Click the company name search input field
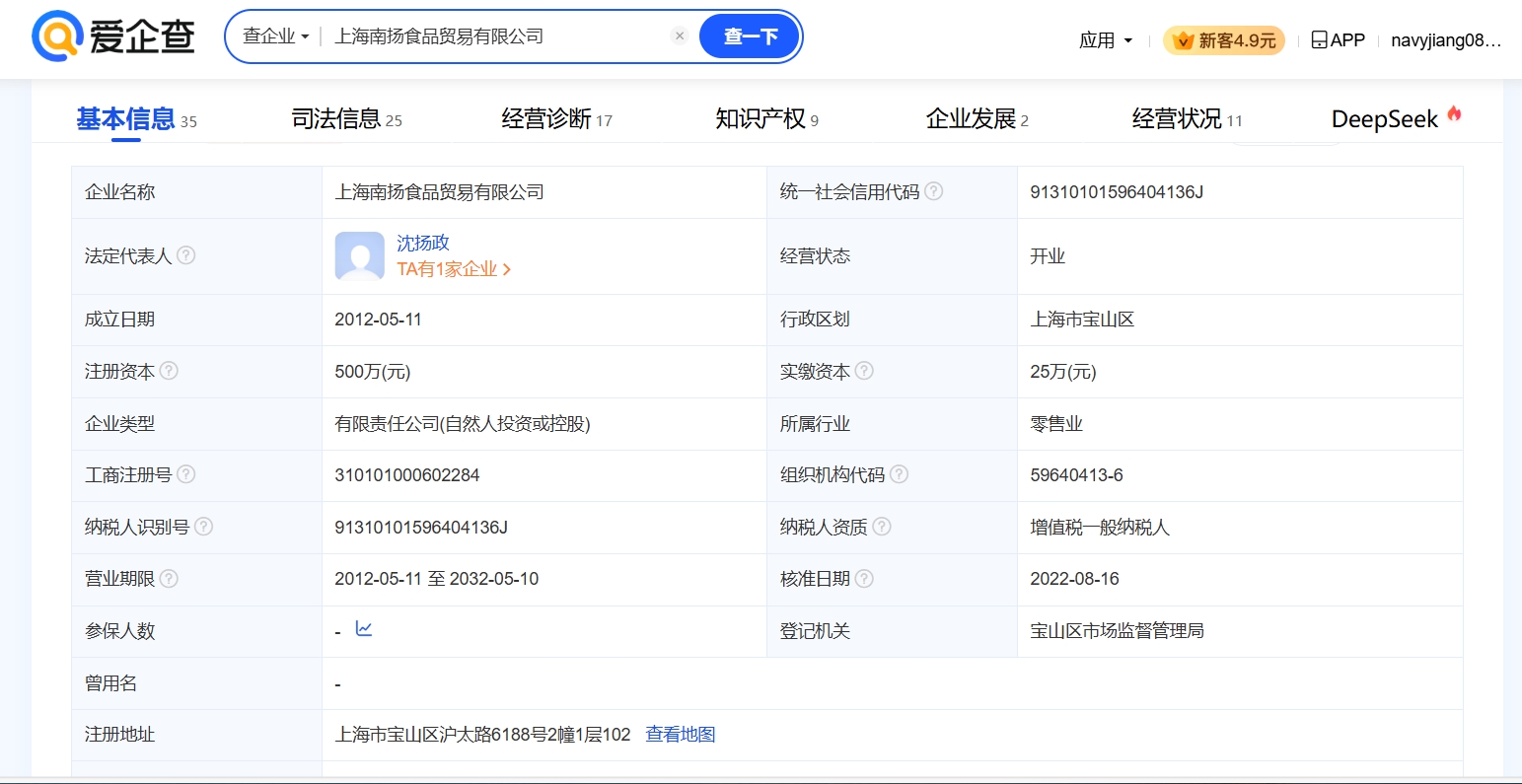This screenshot has width=1522, height=784. point(493,36)
